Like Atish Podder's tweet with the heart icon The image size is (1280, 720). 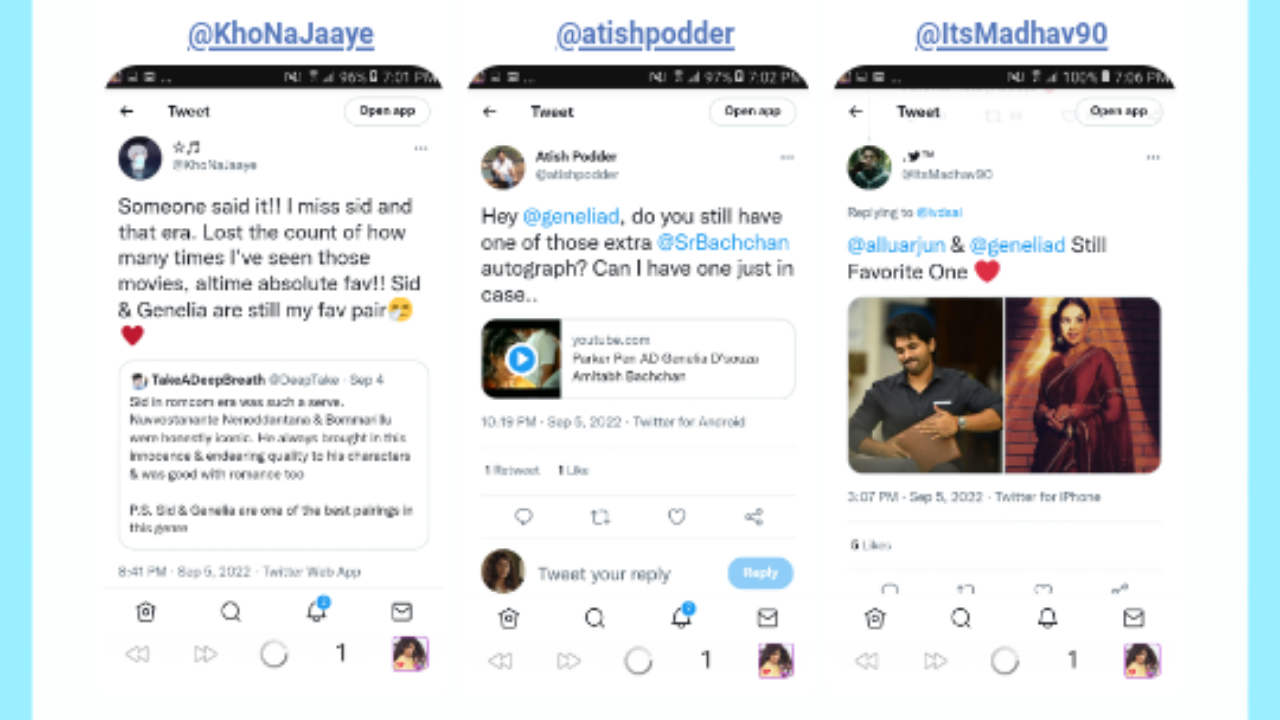click(677, 517)
